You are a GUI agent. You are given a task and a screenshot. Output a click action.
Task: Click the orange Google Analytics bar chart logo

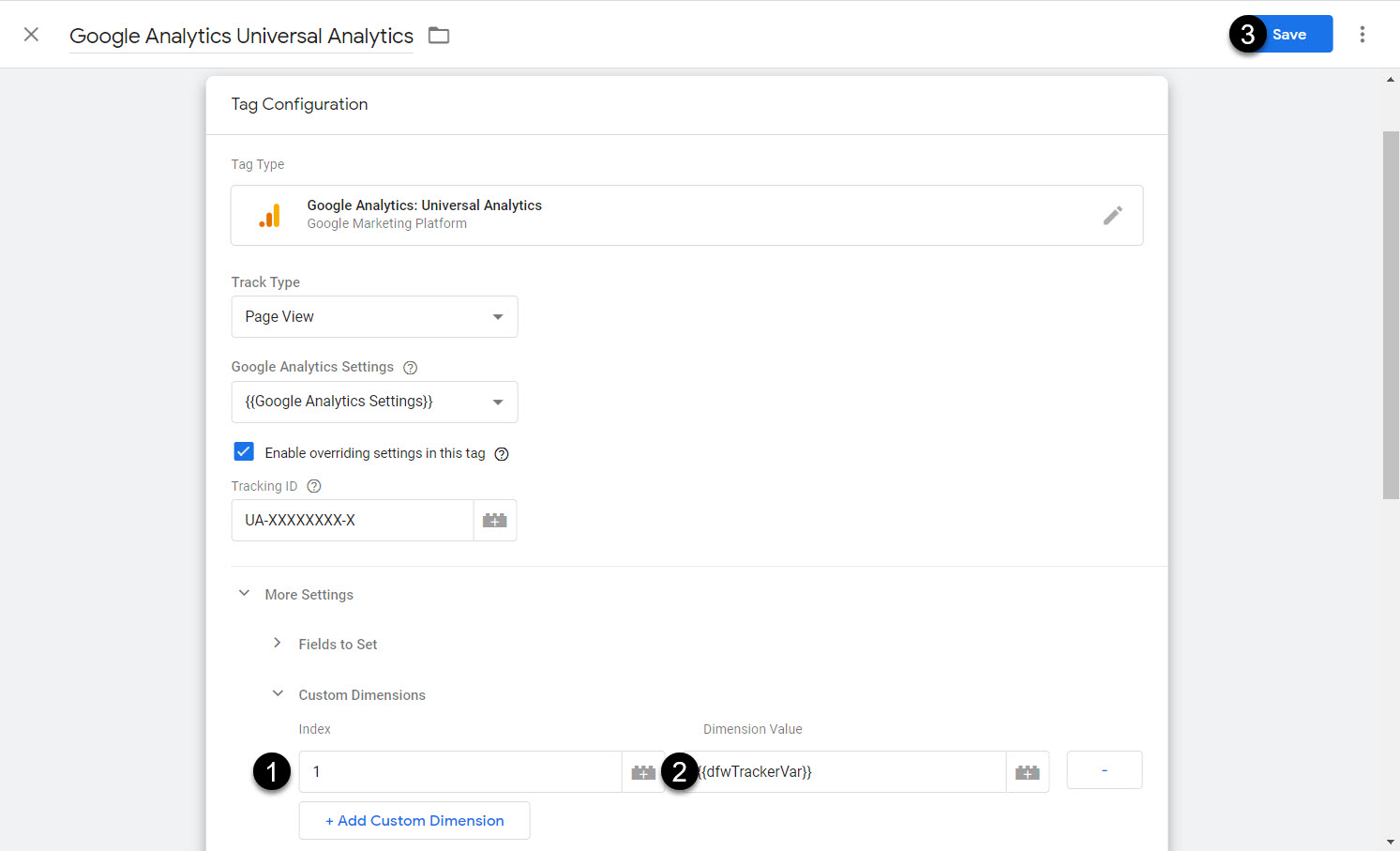point(269,216)
